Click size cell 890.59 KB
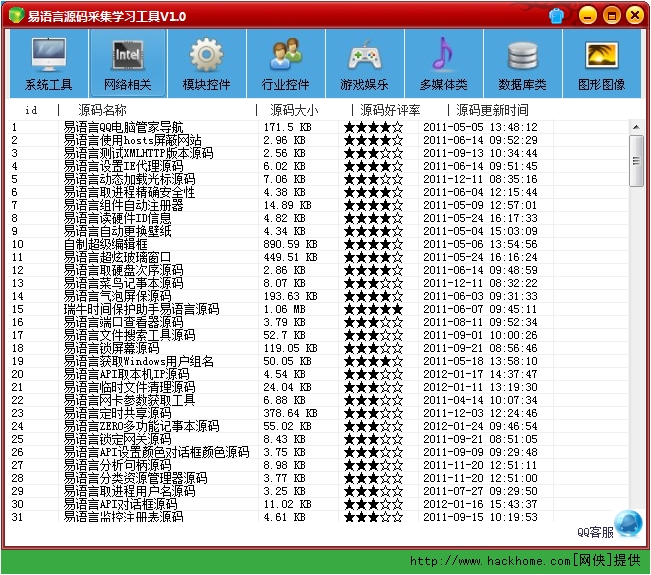The height and width of the screenshot is (575, 651). pos(290,244)
